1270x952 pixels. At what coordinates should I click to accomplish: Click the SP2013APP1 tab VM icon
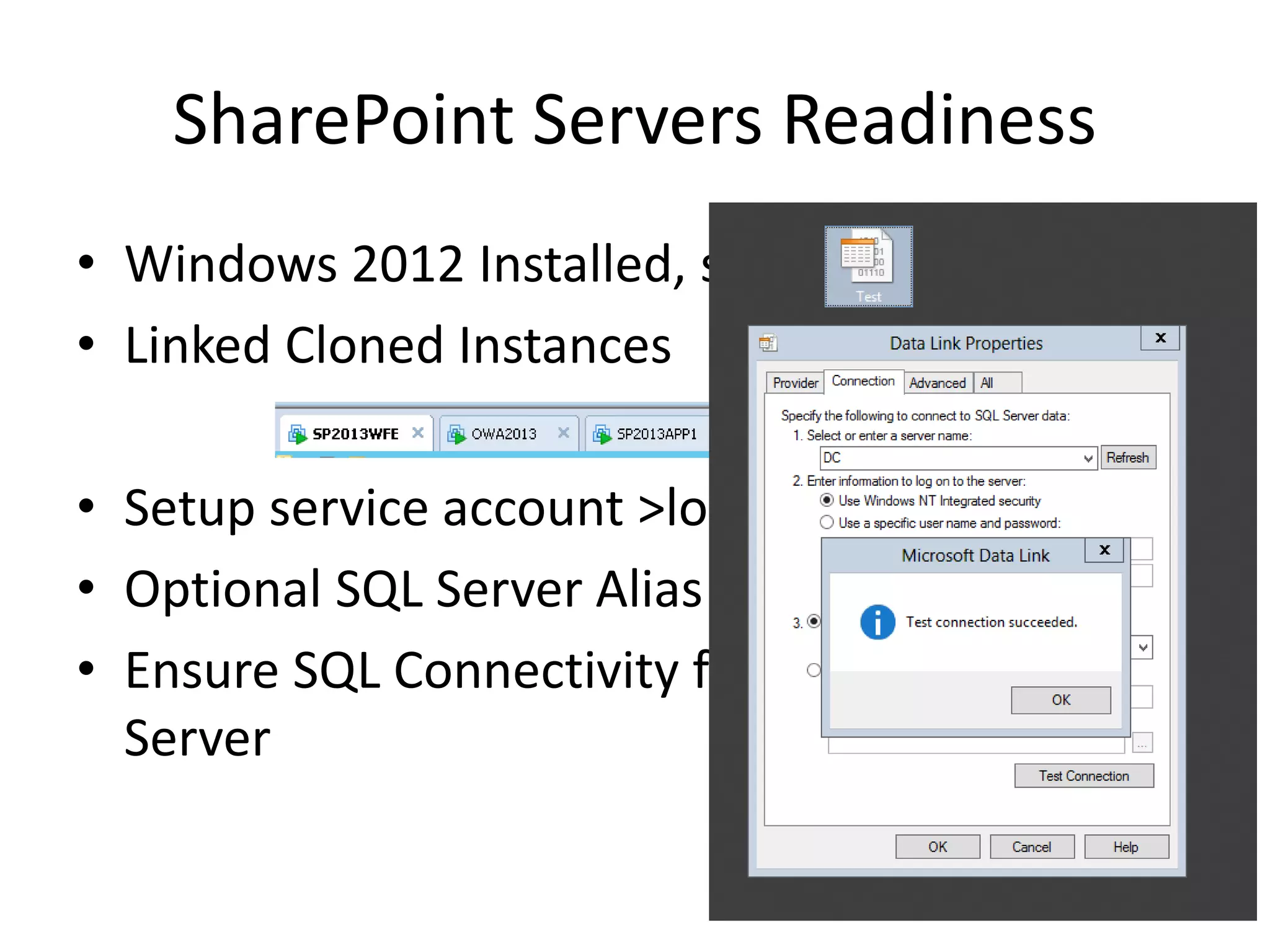602,434
